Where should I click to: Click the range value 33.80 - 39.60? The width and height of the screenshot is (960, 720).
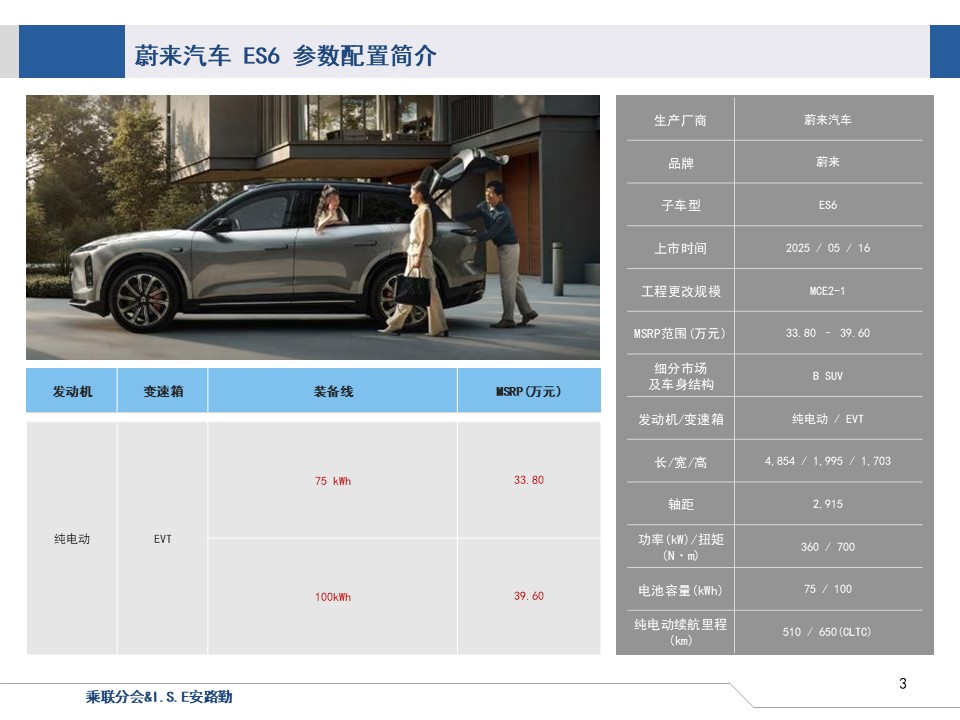point(828,333)
